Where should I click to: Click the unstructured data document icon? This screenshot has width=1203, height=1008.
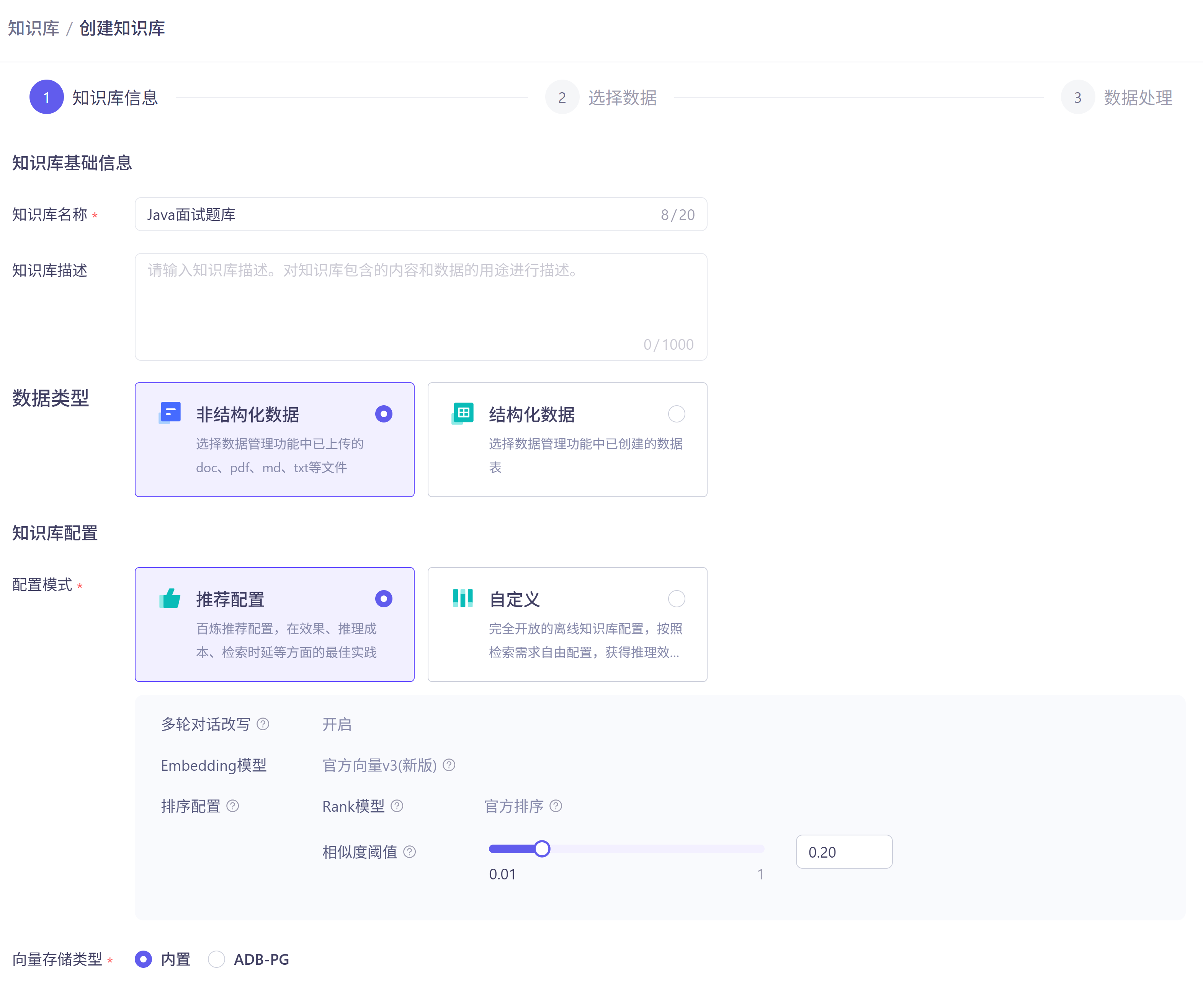[170, 413]
